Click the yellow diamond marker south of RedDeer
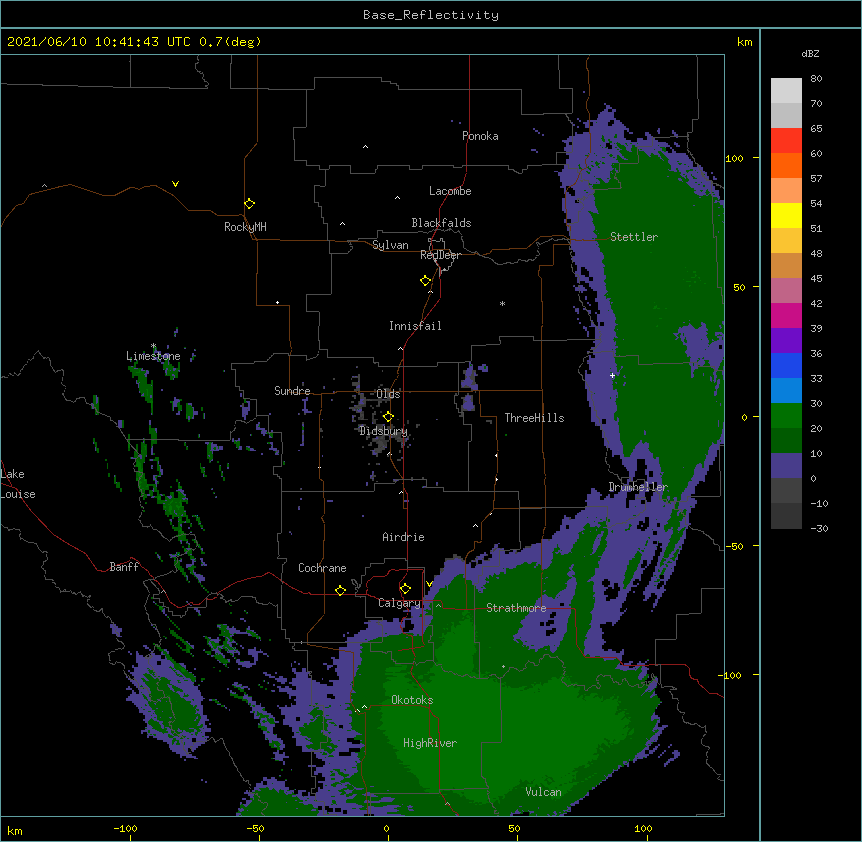 pyautogui.click(x=426, y=281)
